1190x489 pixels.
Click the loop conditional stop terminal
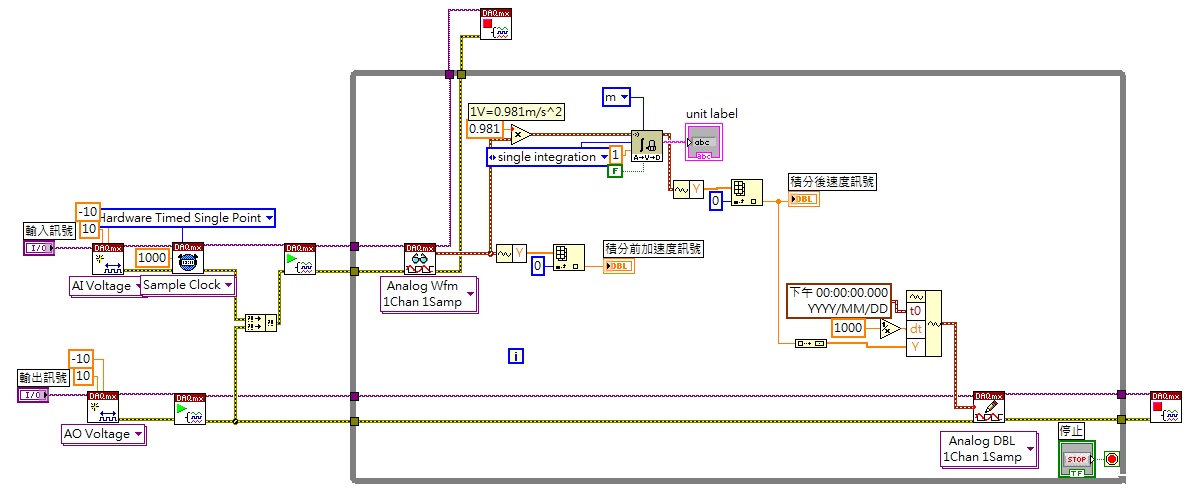point(1111,459)
